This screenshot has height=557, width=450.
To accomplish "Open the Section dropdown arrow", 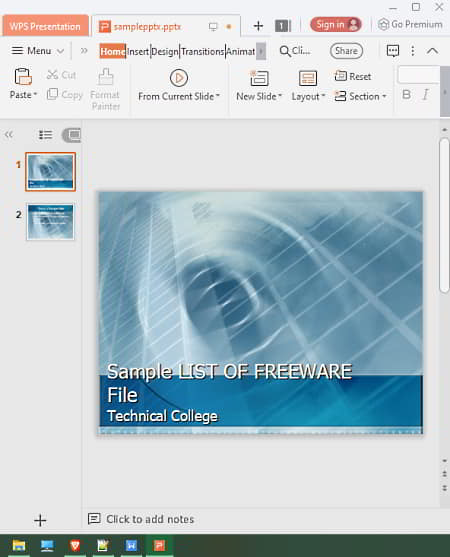I will tap(384, 96).
